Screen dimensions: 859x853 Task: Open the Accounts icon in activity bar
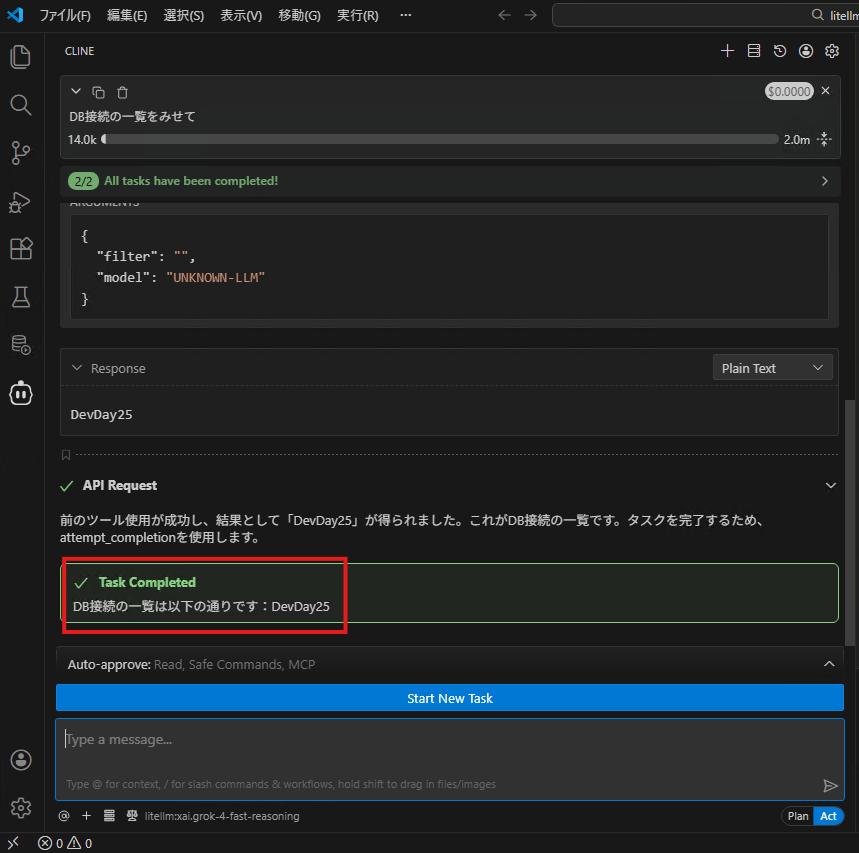[21, 760]
